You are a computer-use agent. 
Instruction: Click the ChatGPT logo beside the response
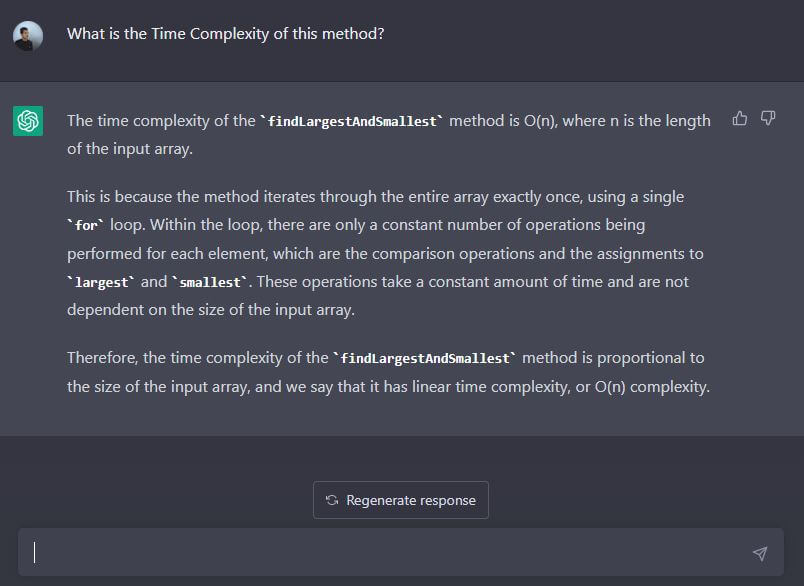(28, 121)
